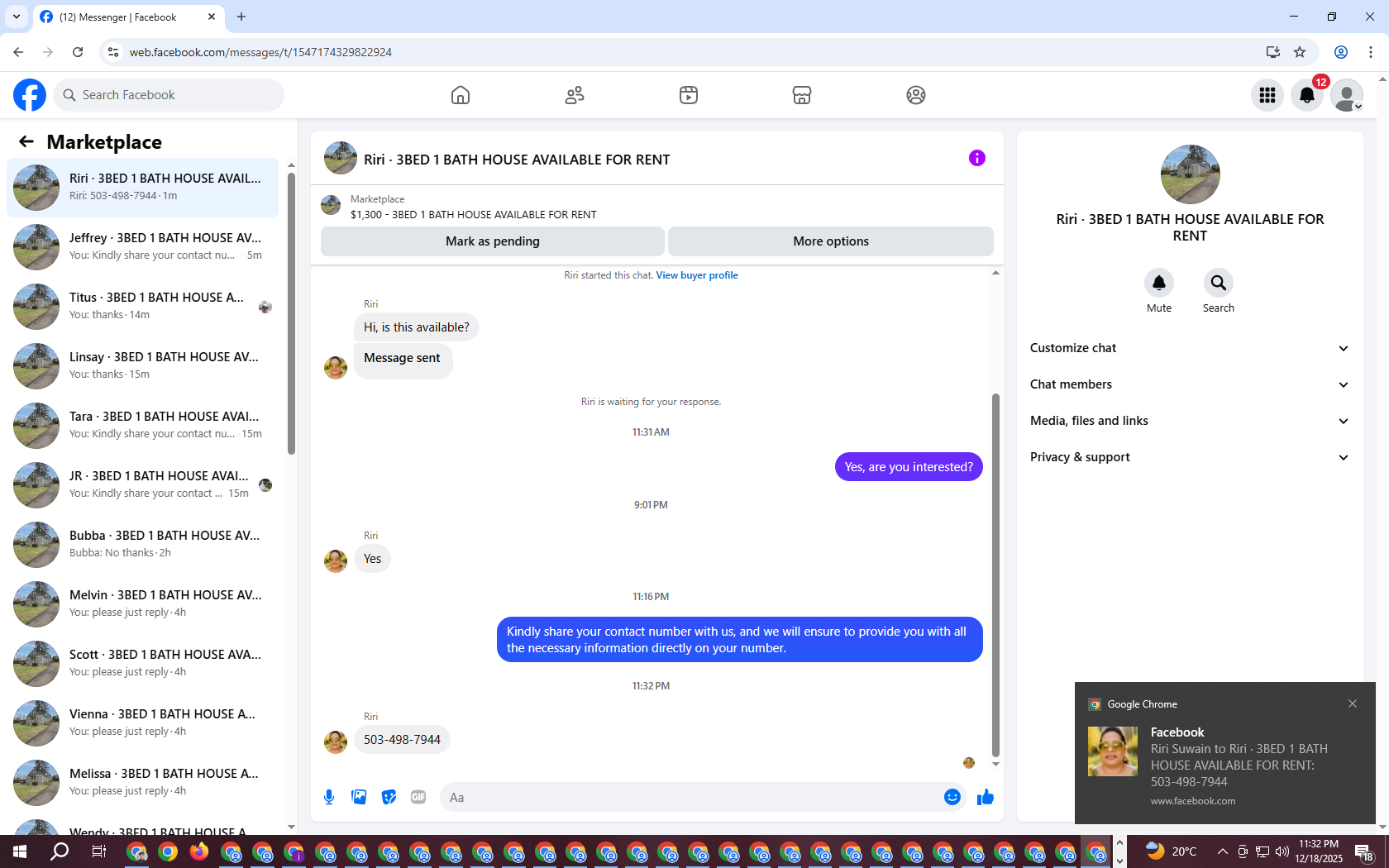Open Jeffrey conversation in chat list
This screenshot has width=1389, height=868.
tap(142, 247)
